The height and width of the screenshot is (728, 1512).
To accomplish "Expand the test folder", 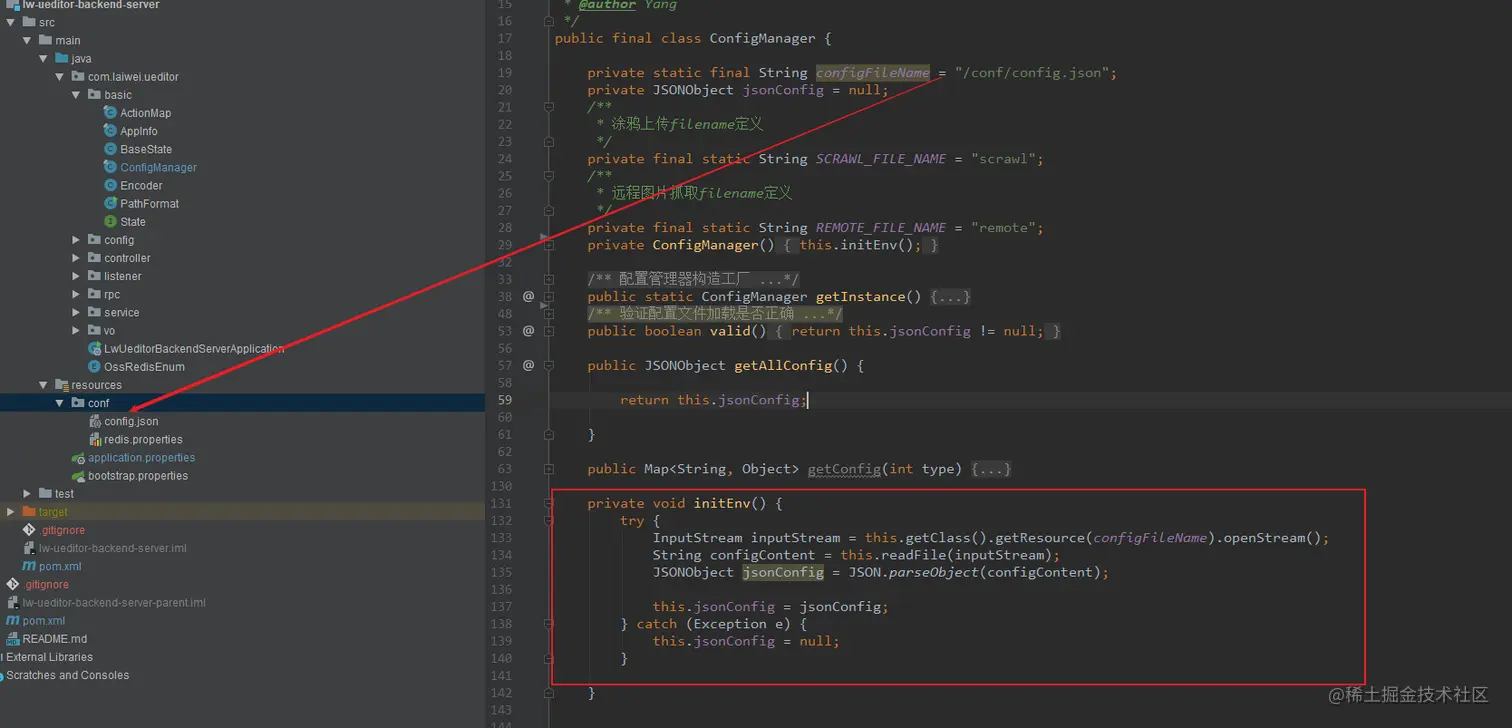I will 27,494.
